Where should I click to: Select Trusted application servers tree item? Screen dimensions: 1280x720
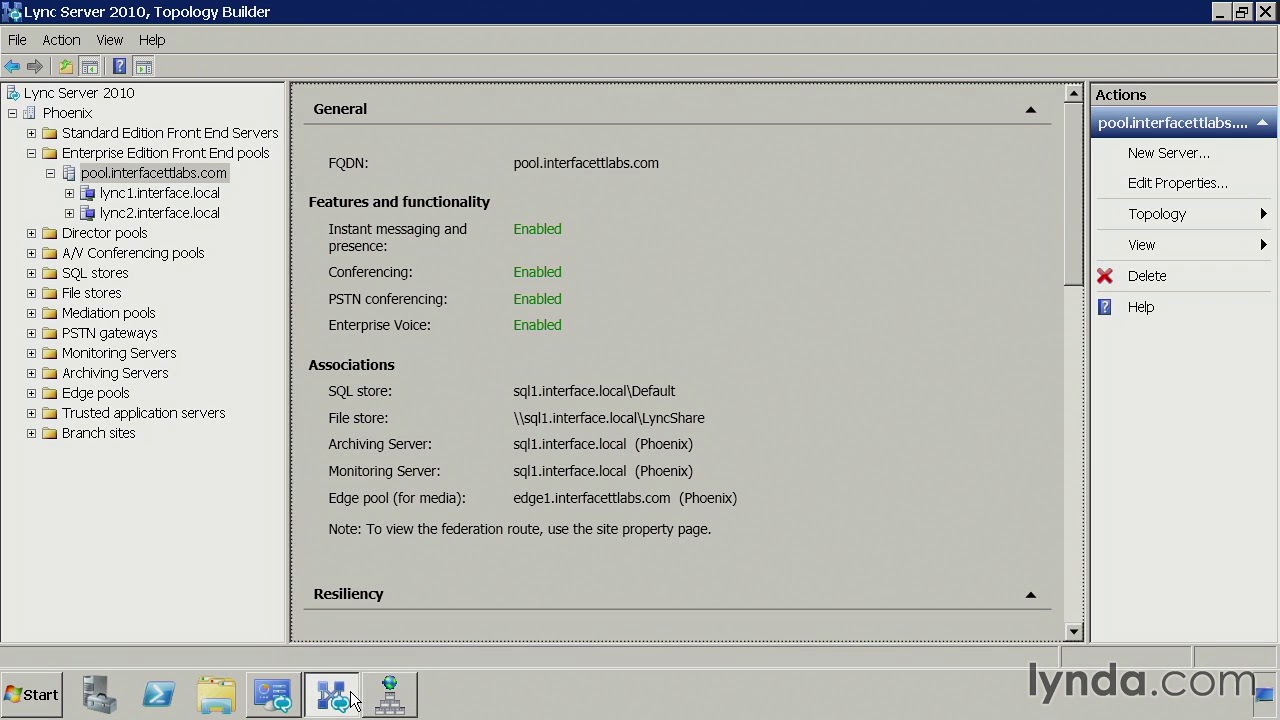143,413
